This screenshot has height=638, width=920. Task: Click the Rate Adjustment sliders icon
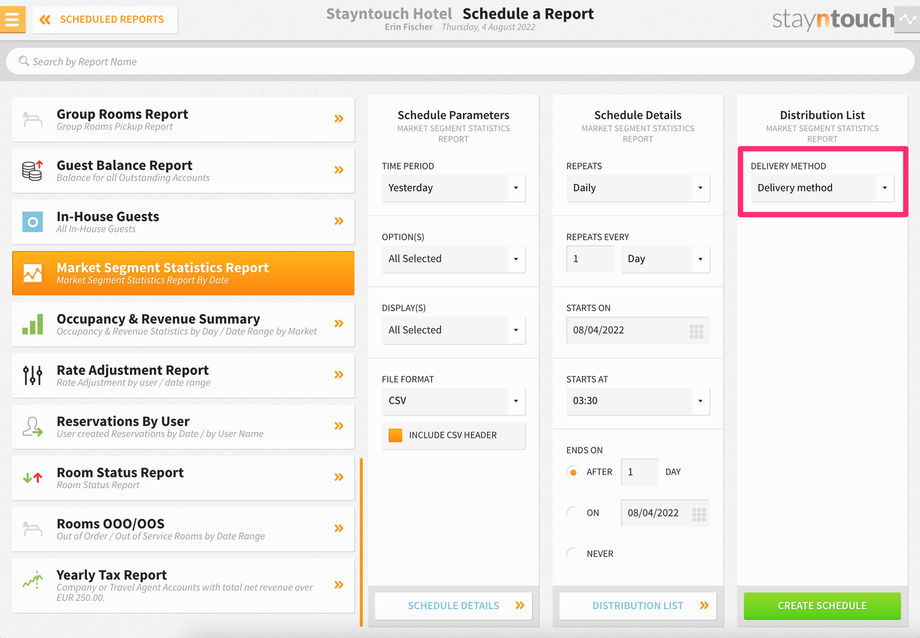coord(32,375)
